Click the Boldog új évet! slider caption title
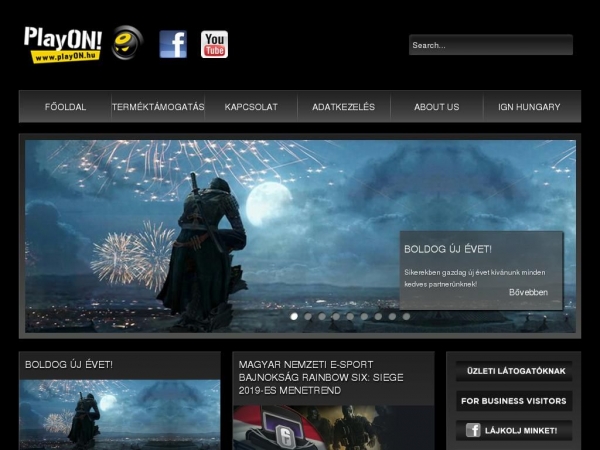Image resolution: width=600 pixels, height=450 pixels. (448, 249)
